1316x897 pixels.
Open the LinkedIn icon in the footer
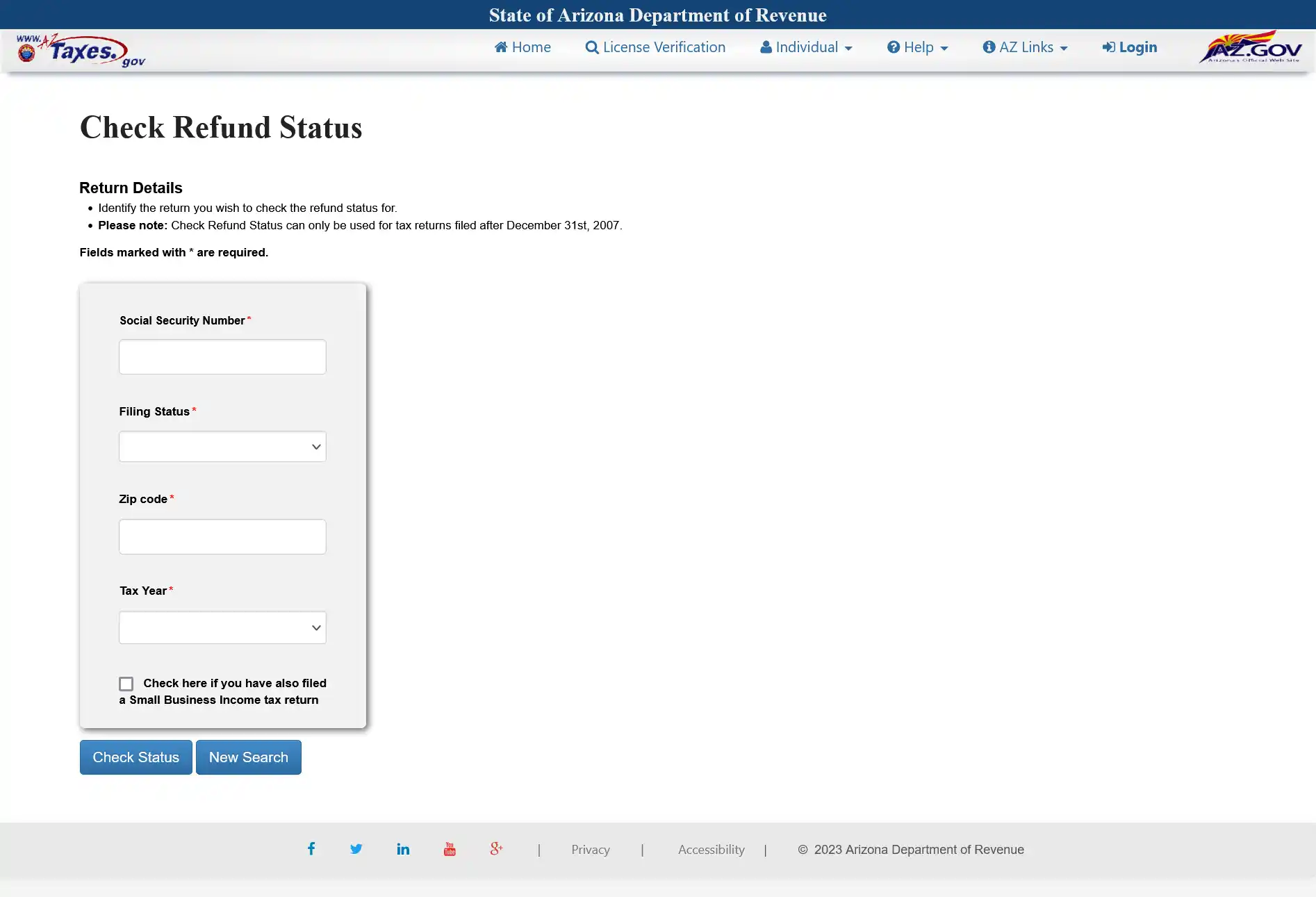pos(403,849)
